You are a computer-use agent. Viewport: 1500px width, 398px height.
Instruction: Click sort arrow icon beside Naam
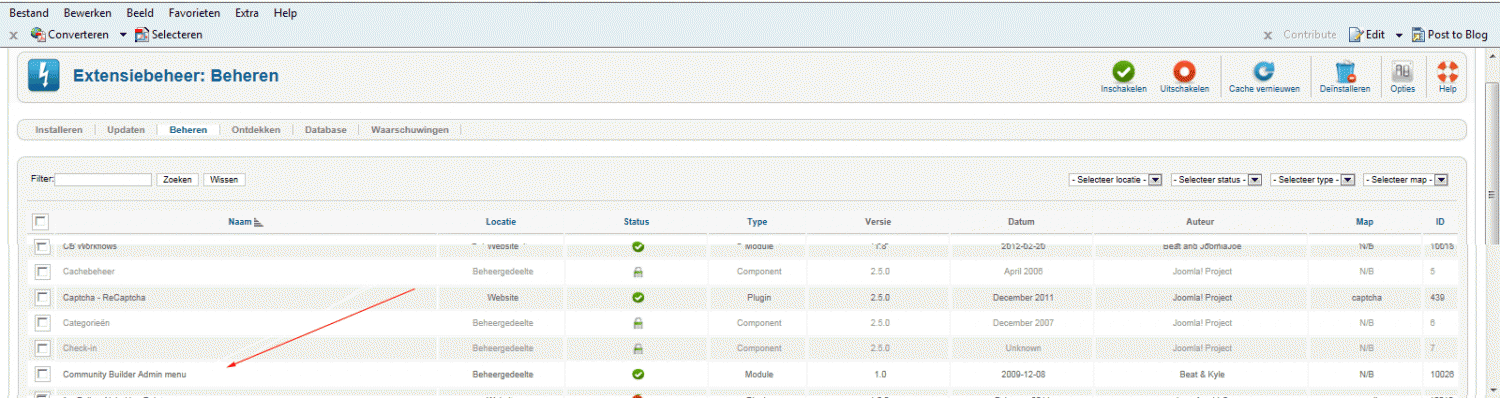259,222
